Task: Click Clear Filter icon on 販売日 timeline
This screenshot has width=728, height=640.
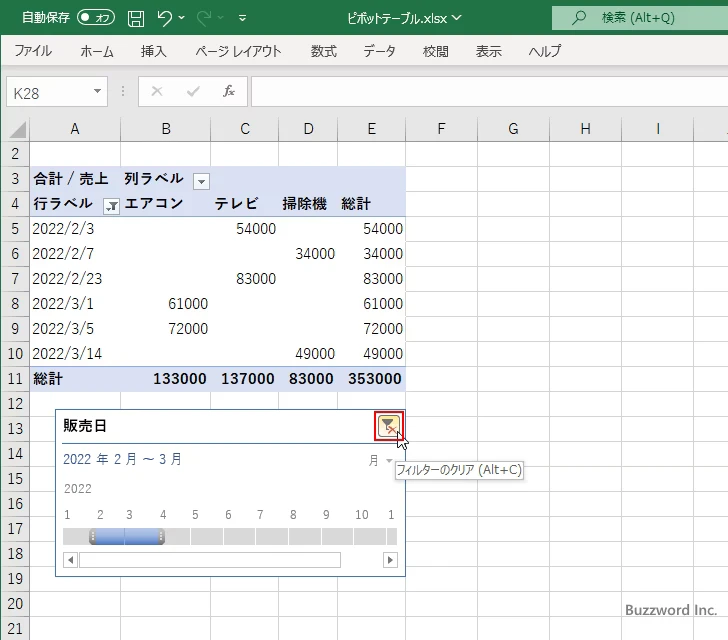Action: (x=389, y=425)
